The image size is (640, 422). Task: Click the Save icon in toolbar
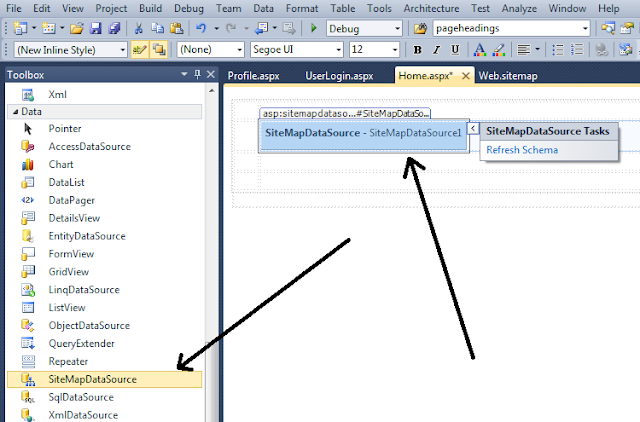96,28
